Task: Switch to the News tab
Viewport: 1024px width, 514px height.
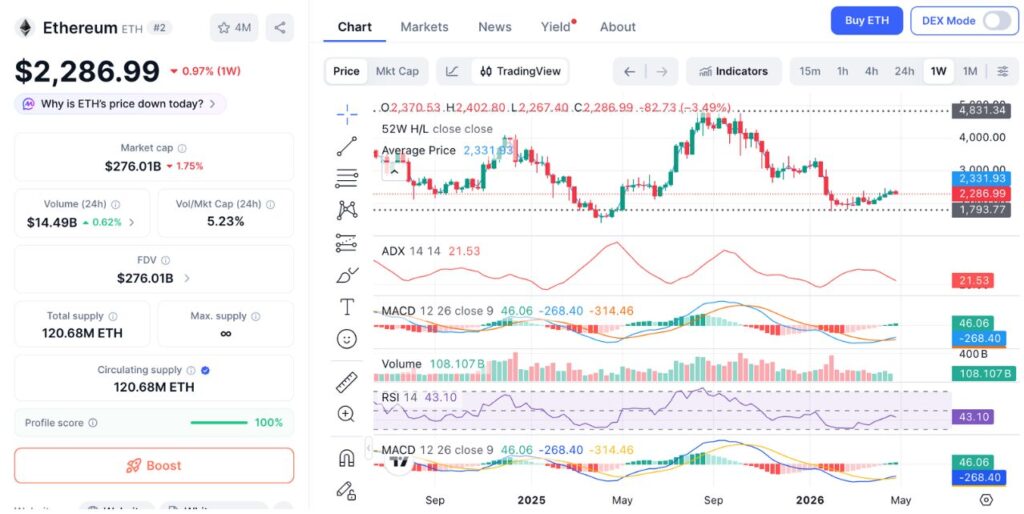Action: pyautogui.click(x=494, y=27)
